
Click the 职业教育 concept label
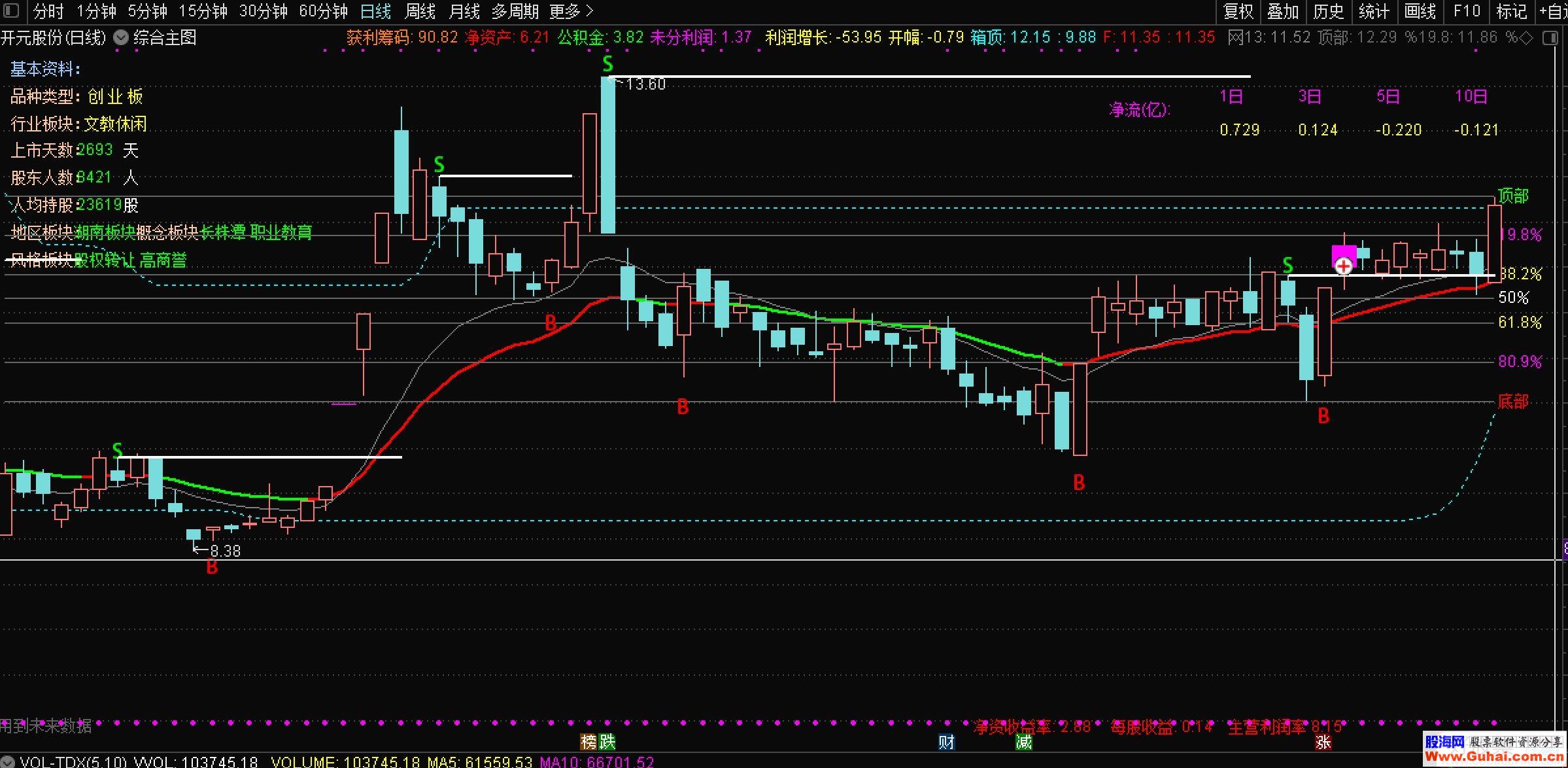coord(281,232)
